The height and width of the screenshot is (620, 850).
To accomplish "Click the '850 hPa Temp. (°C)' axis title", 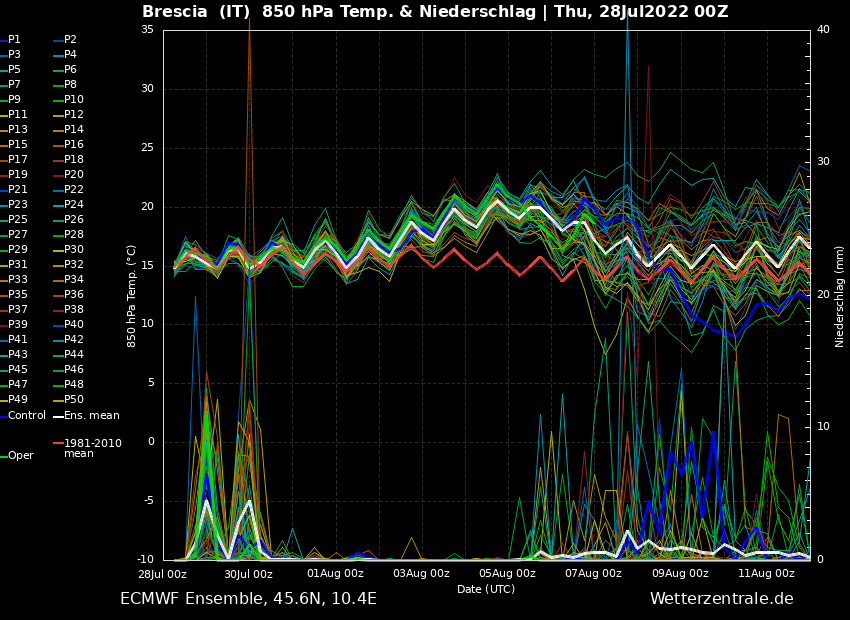I will [131, 296].
